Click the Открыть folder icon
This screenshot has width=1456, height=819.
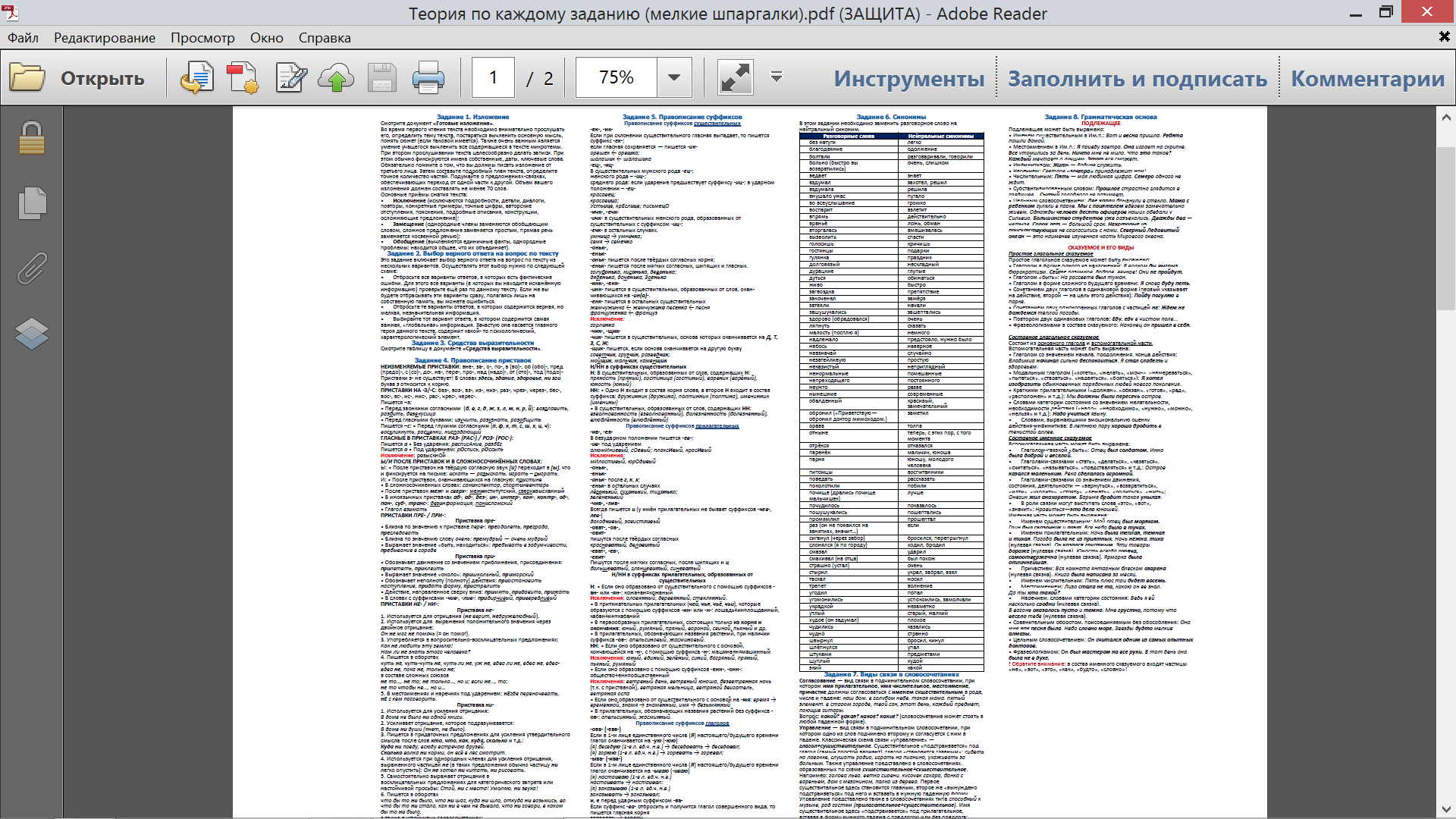tap(27, 77)
